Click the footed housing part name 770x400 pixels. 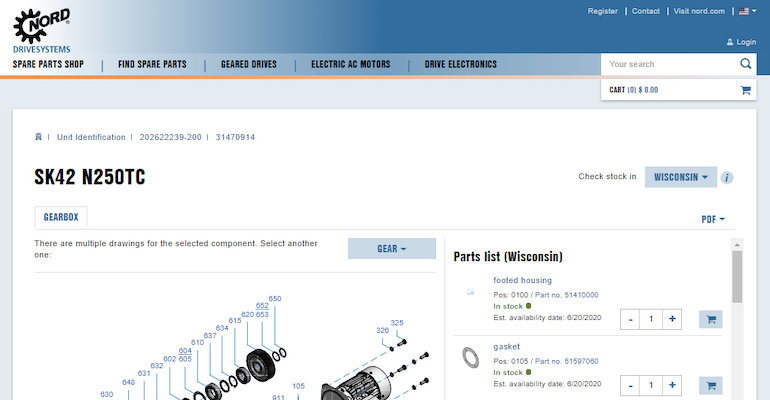tap(522, 280)
